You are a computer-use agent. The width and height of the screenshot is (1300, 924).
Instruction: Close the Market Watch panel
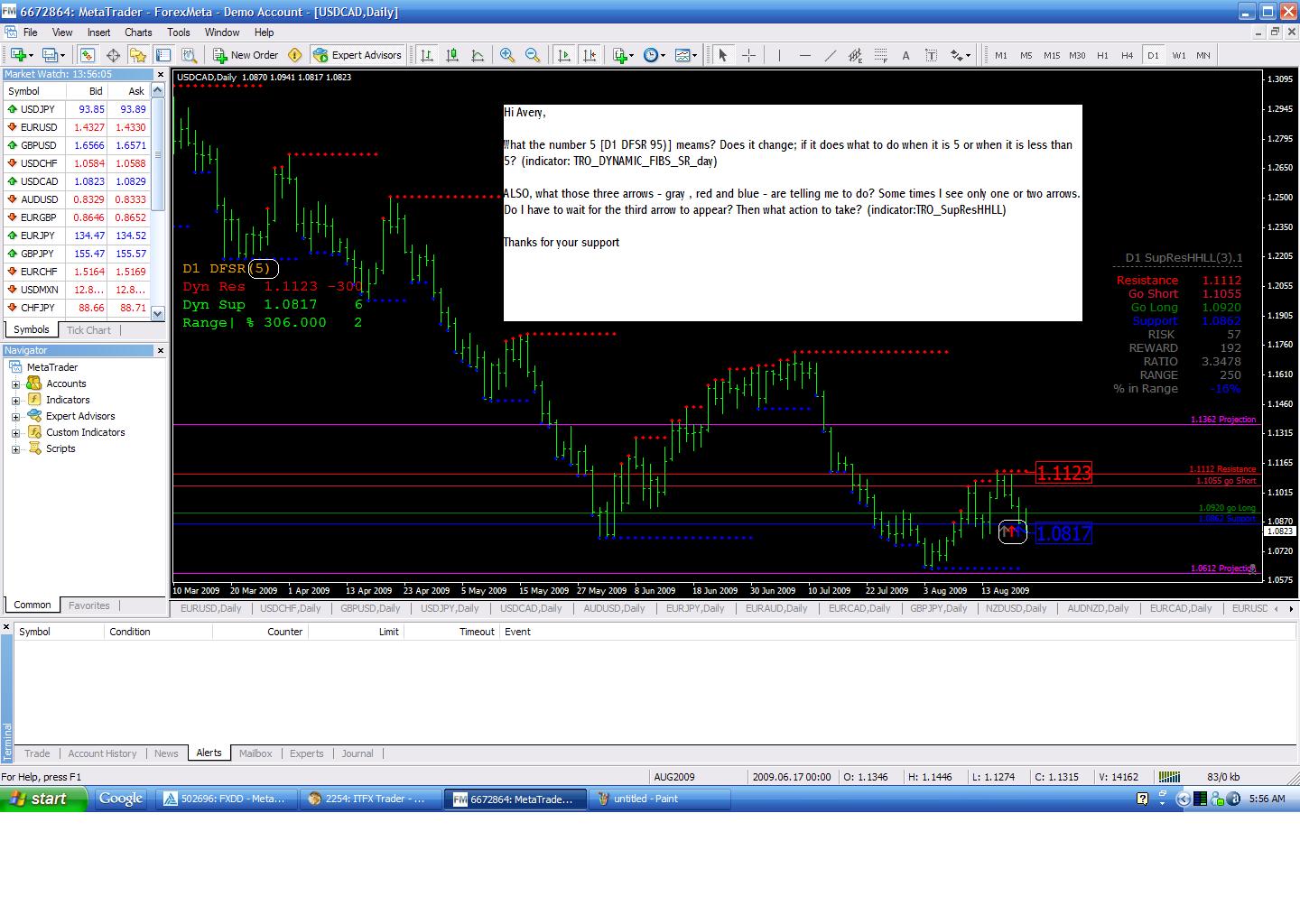[161, 75]
